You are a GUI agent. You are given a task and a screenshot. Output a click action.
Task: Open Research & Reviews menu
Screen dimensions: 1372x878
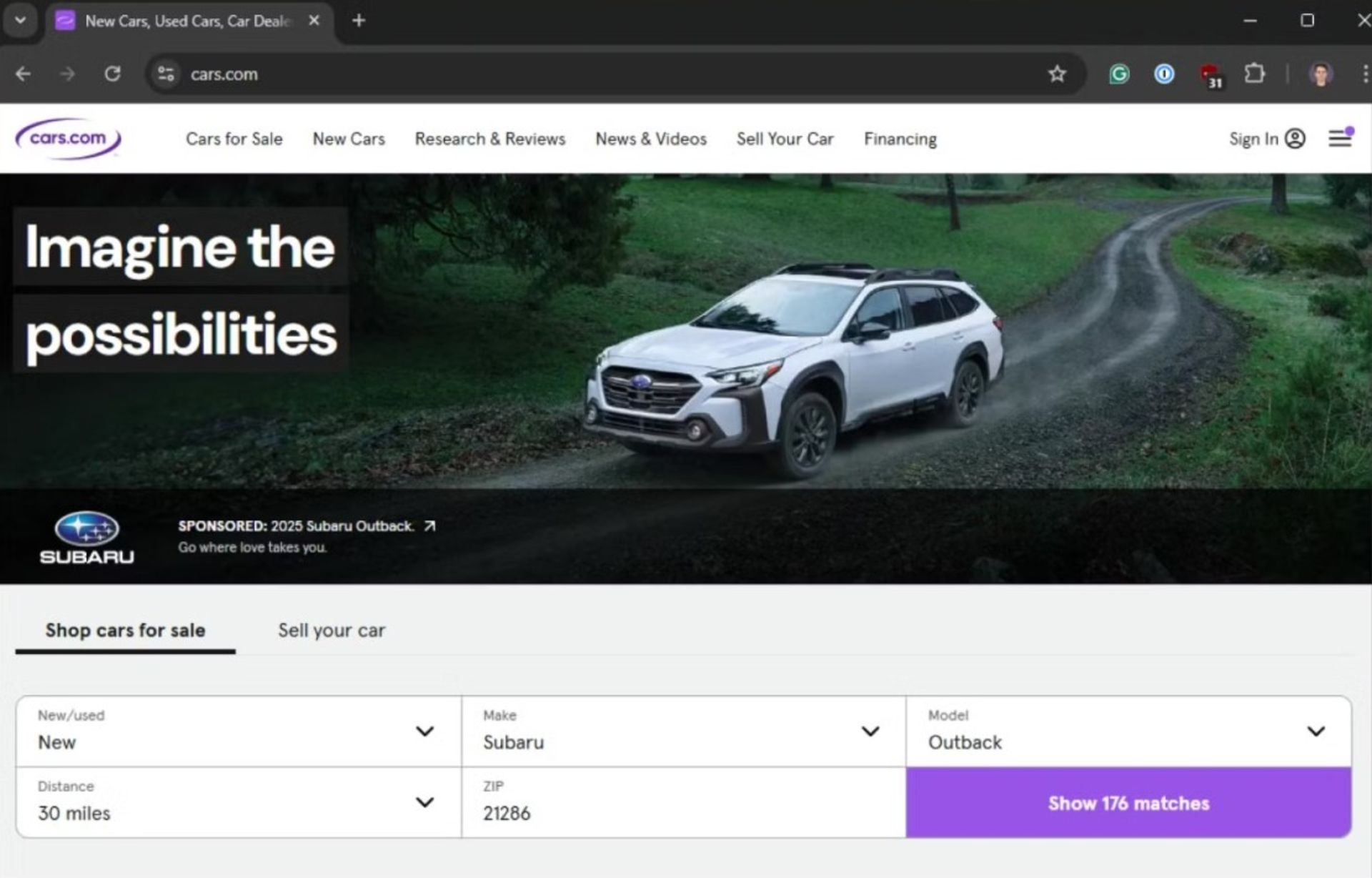(490, 139)
